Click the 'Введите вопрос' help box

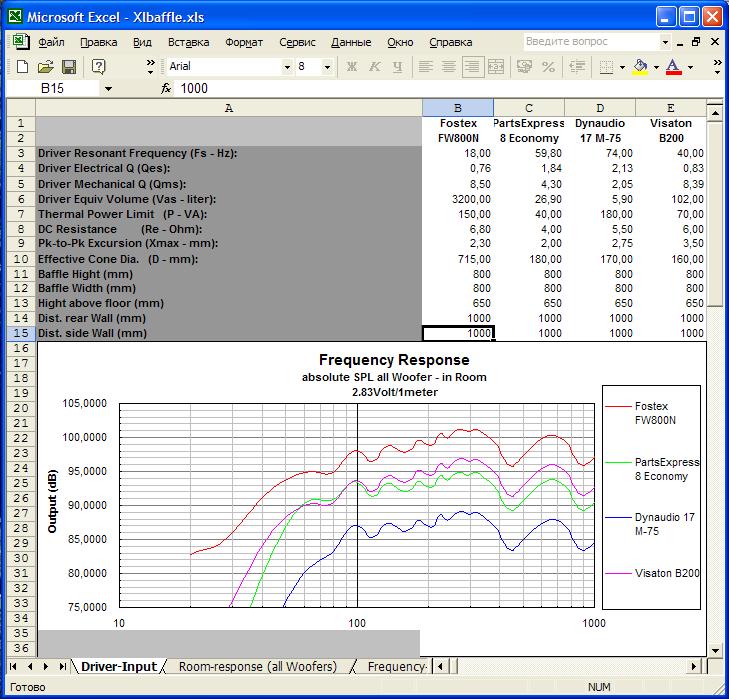point(591,41)
